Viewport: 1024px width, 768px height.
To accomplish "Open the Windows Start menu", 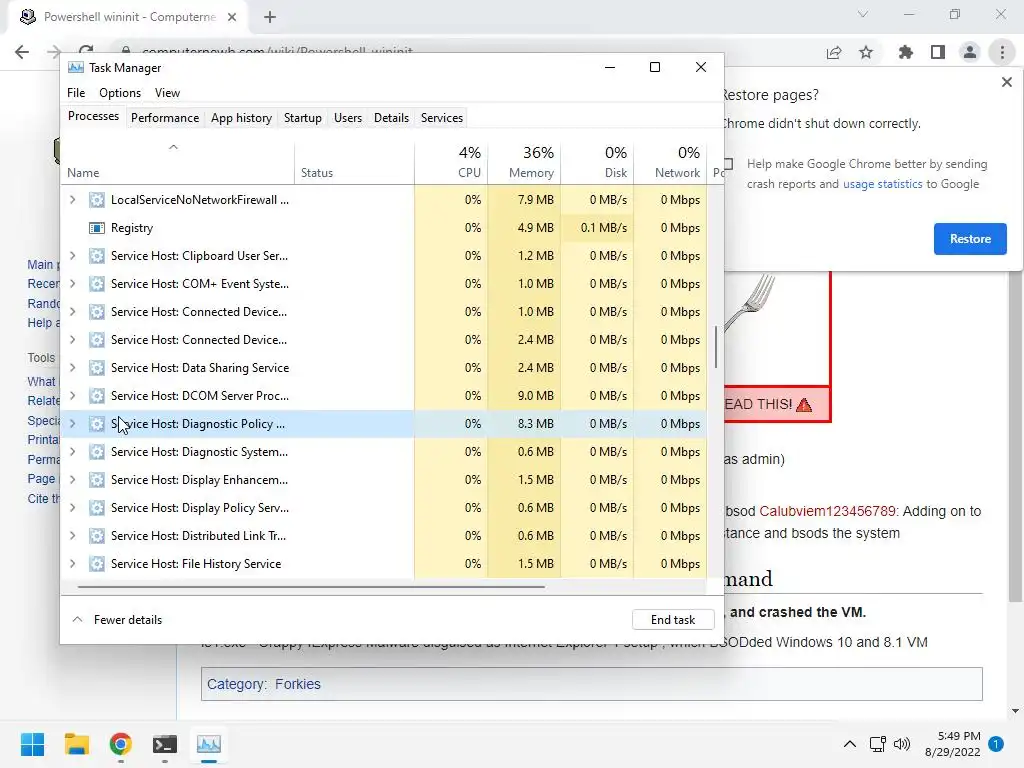I will click(32, 744).
